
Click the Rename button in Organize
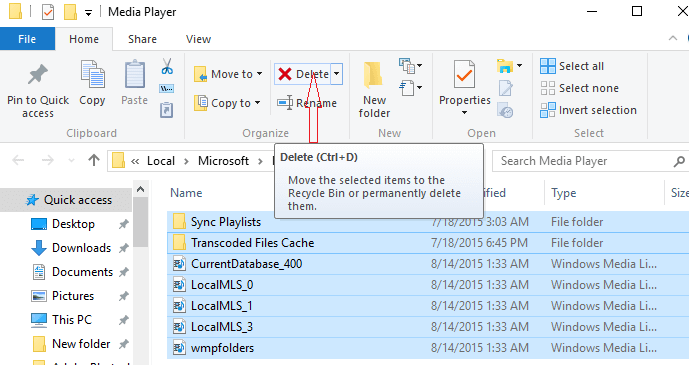pyautogui.click(x=307, y=103)
